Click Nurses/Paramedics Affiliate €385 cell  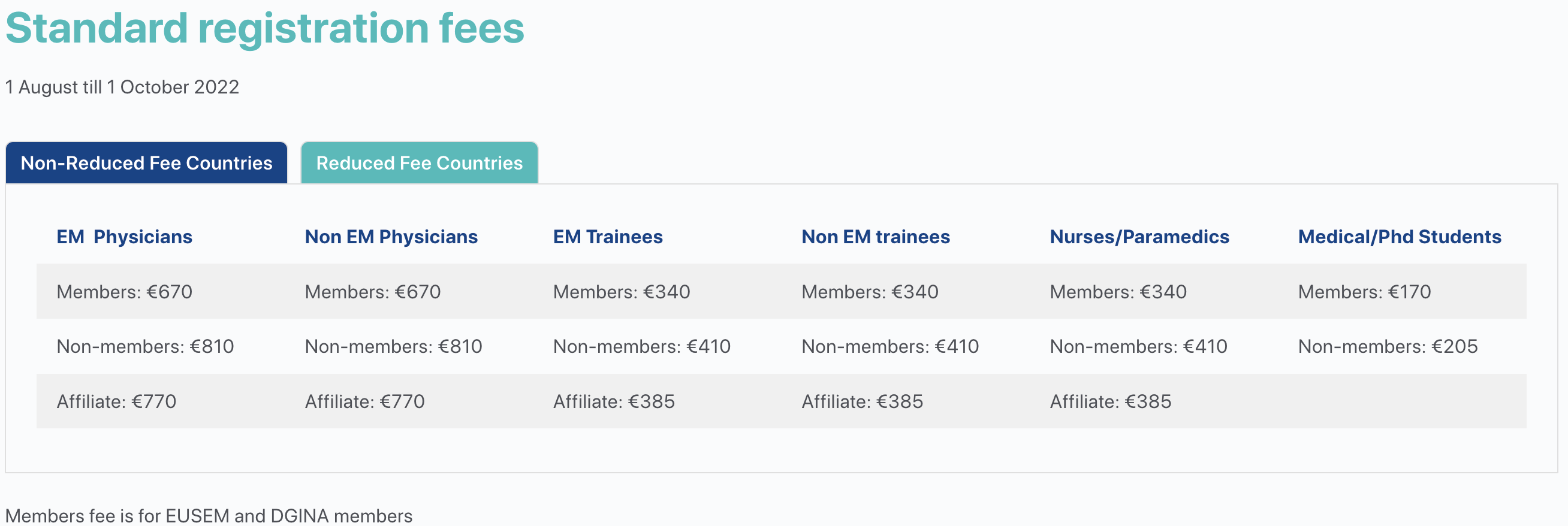coord(1110,401)
